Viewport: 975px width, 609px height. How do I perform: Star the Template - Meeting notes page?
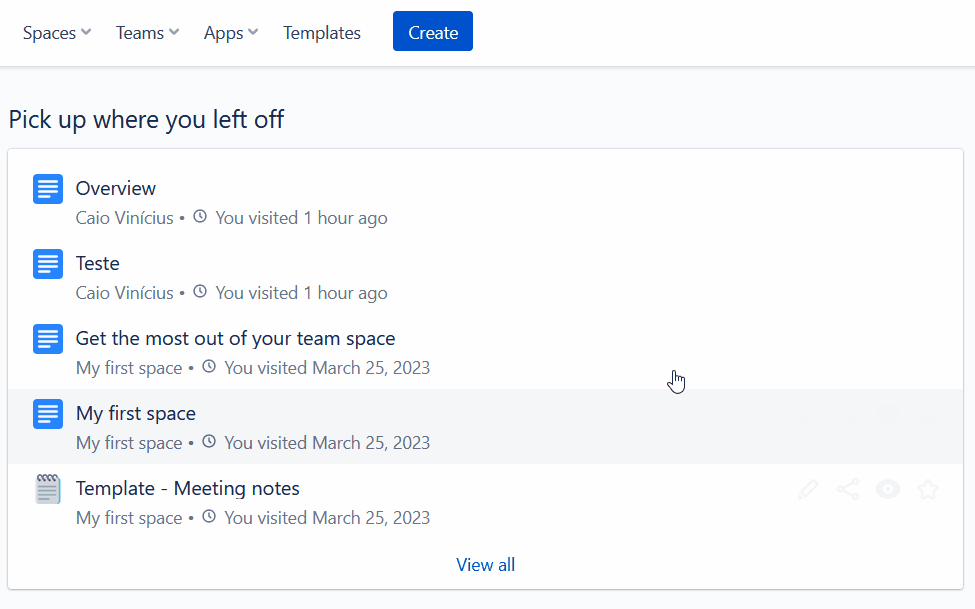tap(928, 490)
